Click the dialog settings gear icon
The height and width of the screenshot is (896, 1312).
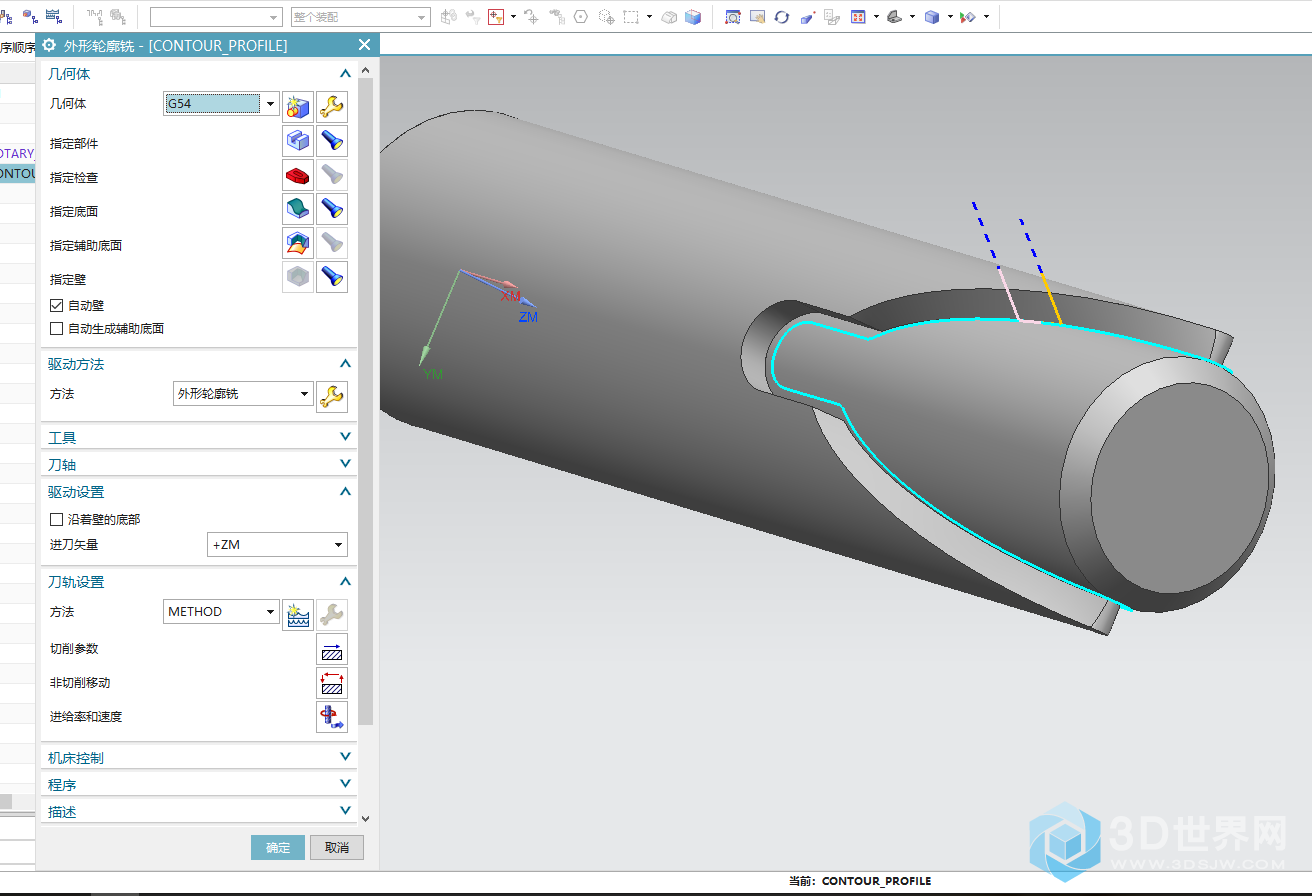[49, 45]
